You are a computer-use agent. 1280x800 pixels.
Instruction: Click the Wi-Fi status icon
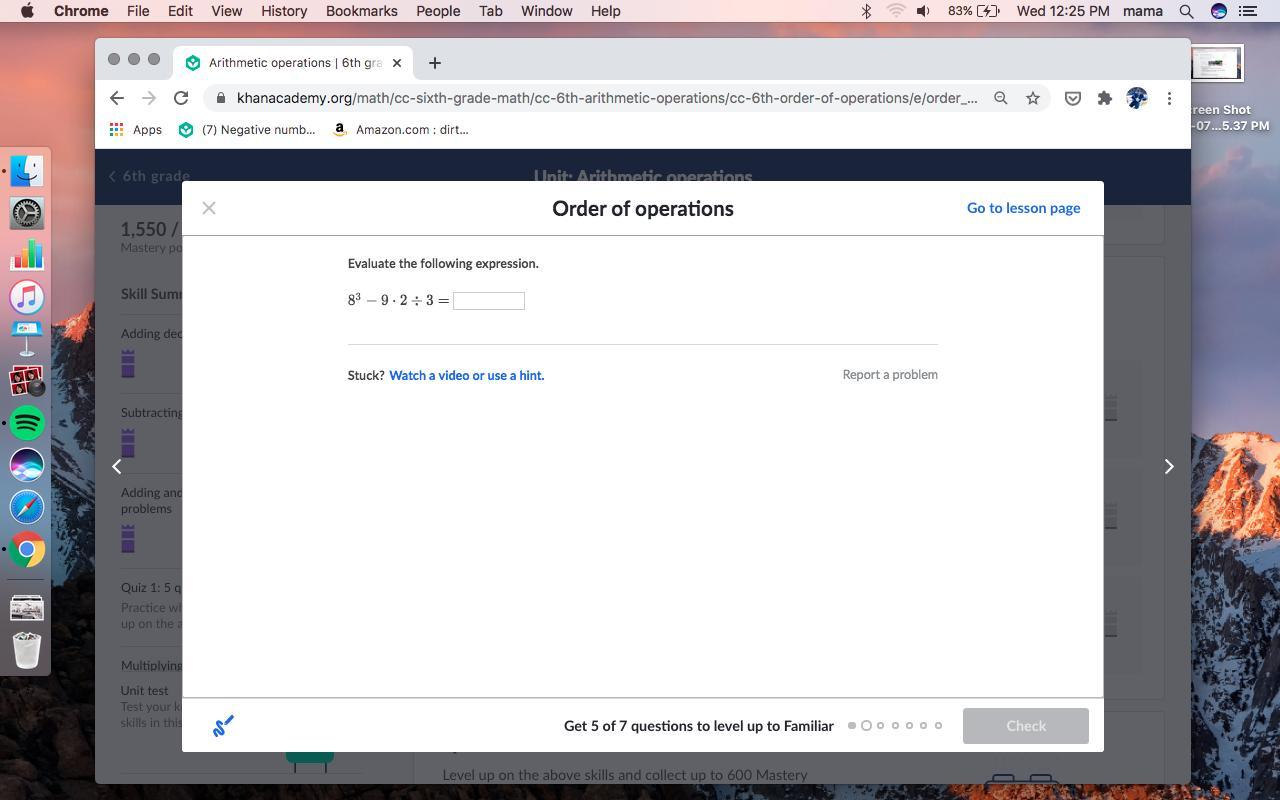[x=895, y=11]
